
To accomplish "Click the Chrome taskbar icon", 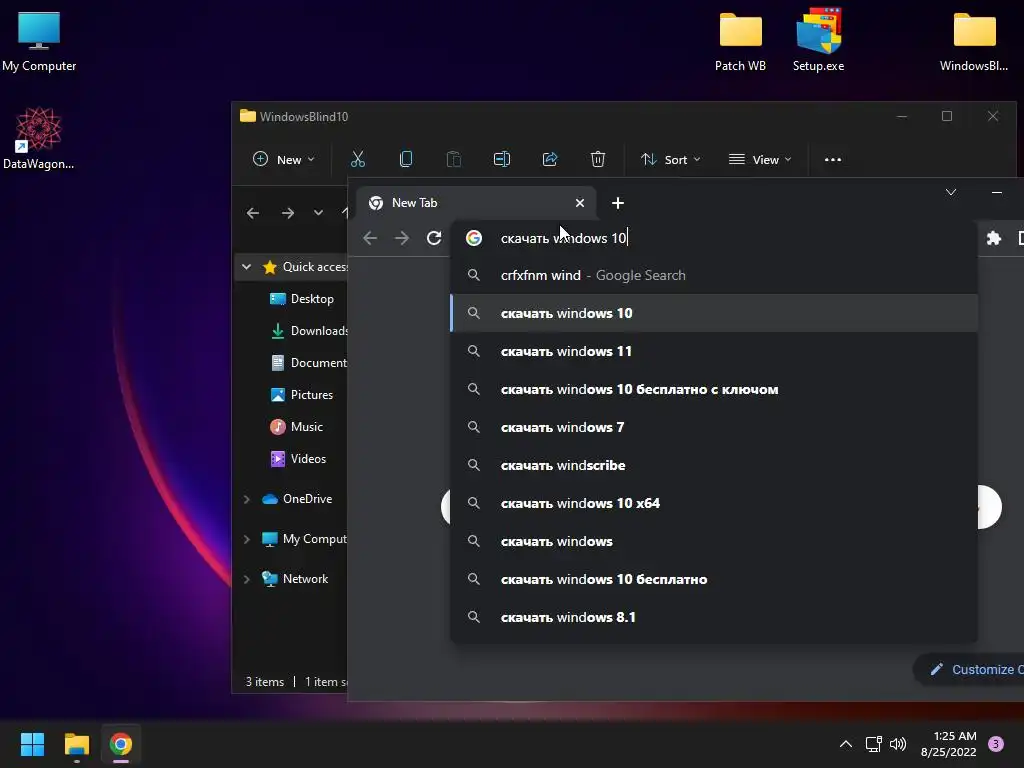I will 121,744.
